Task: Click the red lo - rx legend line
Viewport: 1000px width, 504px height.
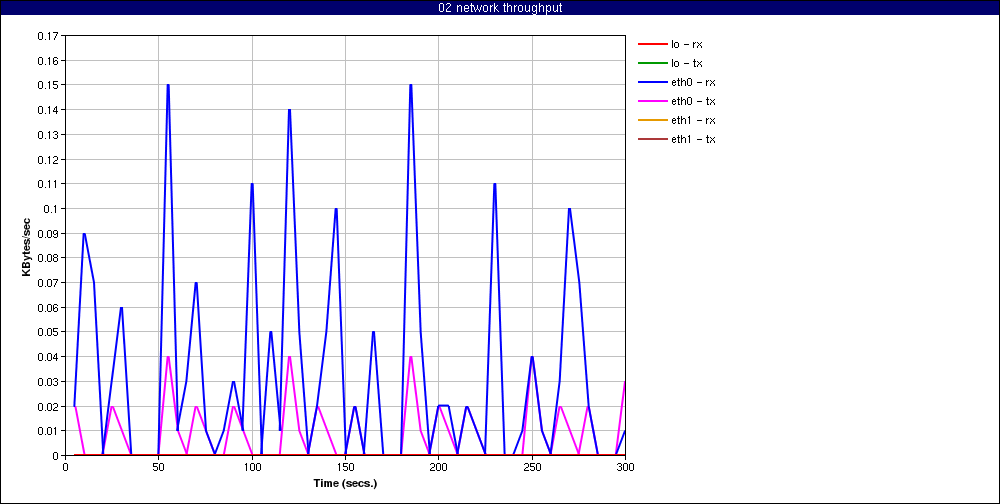Action: [652, 45]
